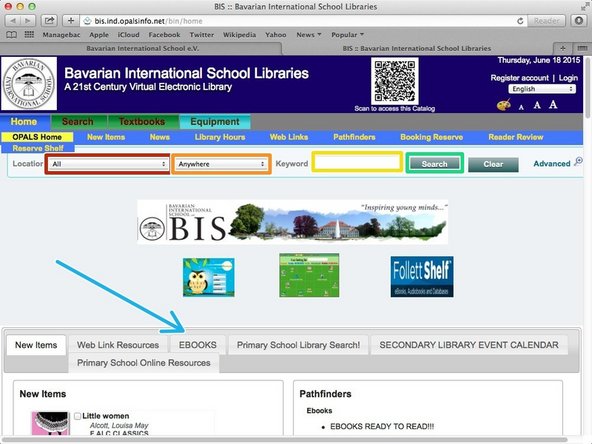Open the Safari share icon
This screenshot has width=592, height=444.
pos(49,21)
